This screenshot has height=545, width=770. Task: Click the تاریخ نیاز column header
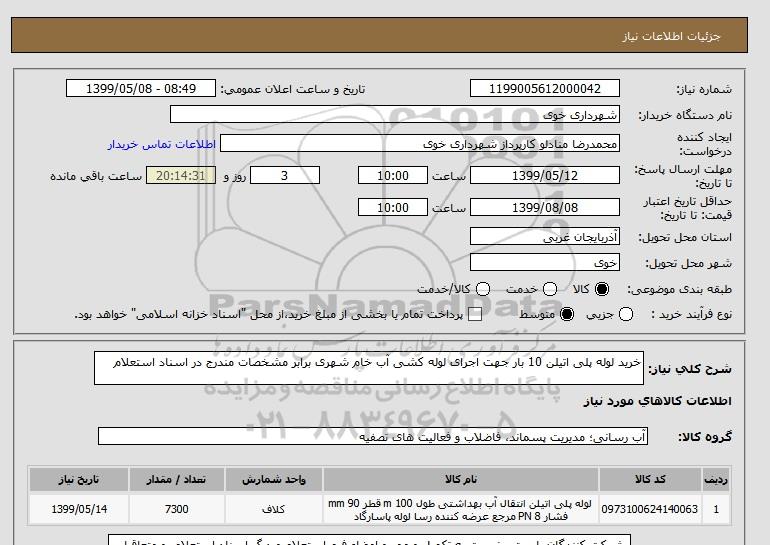79,479
